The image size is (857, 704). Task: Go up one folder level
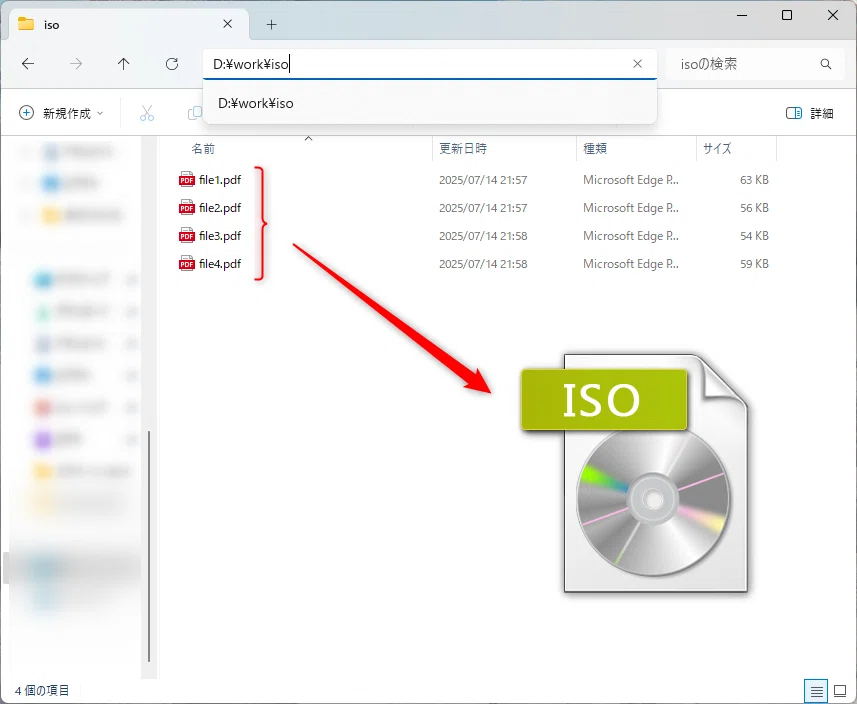click(x=124, y=64)
